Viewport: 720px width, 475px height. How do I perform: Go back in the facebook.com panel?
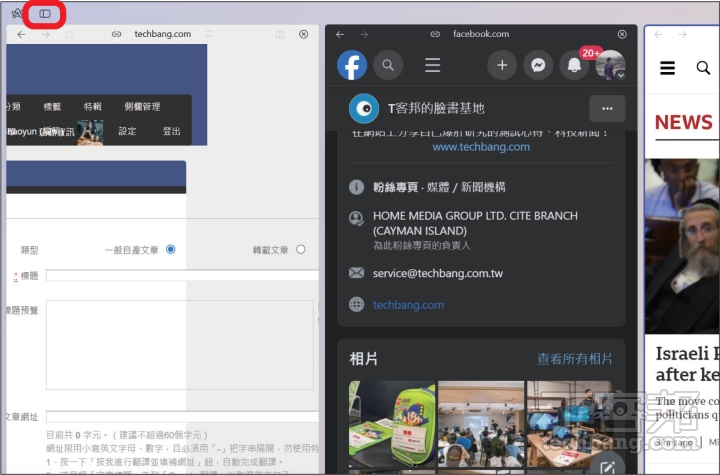pos(340,34)
